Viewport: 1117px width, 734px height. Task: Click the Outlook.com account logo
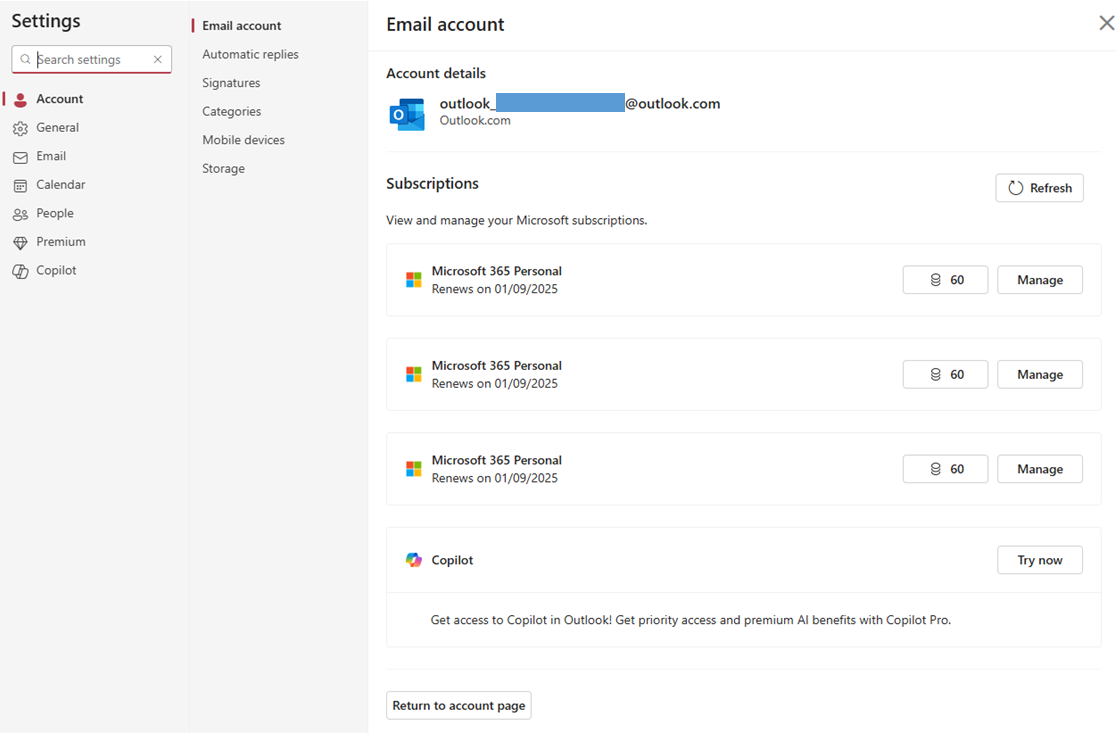click(406, 114)
